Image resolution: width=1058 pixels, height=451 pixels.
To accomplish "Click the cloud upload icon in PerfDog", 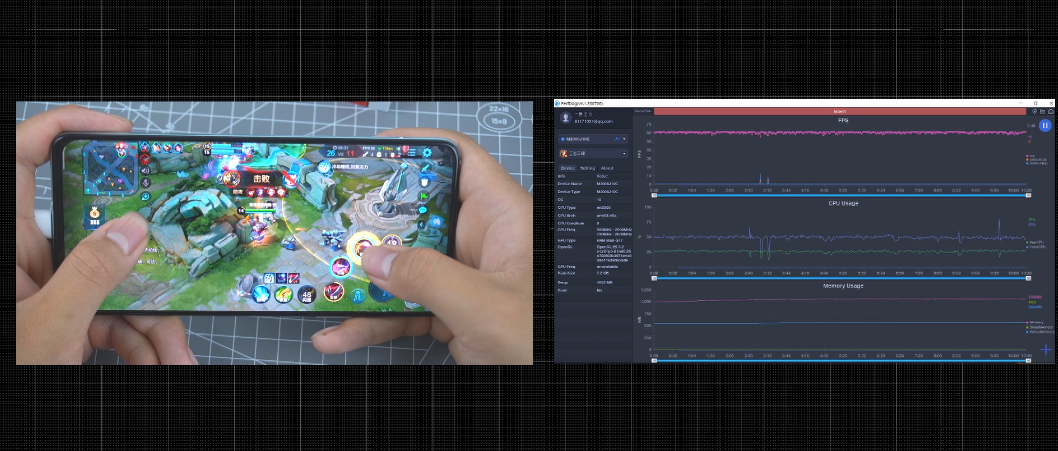I will coord(1051,111).
